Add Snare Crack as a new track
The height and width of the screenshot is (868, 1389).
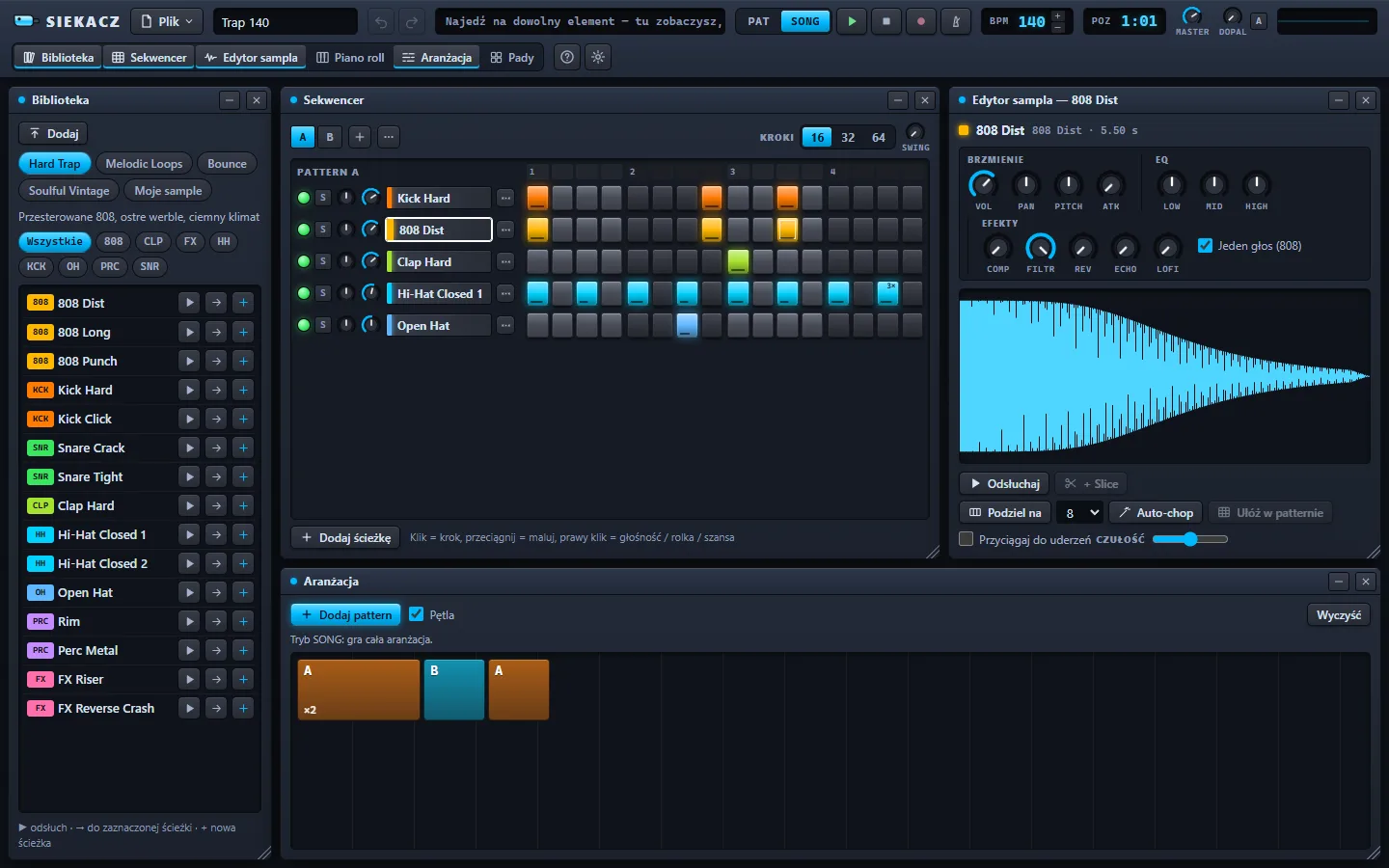tap(243, 448)
